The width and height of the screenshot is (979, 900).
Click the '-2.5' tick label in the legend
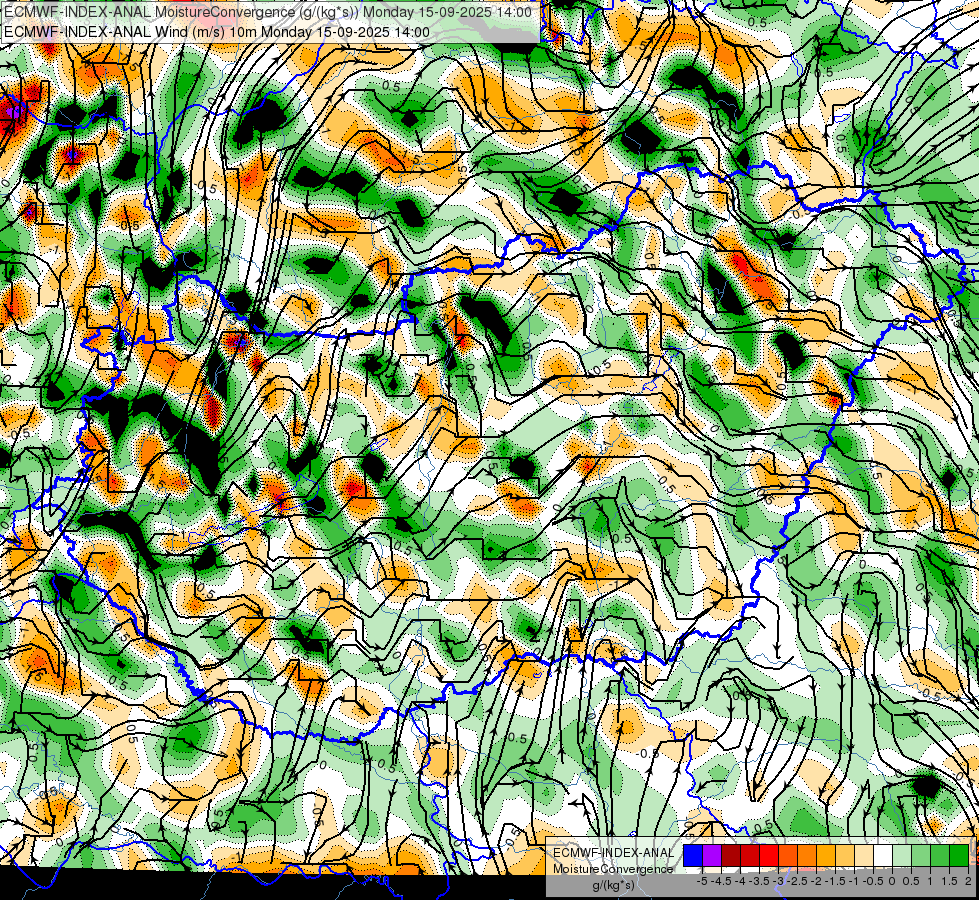[x=797, y=881]
